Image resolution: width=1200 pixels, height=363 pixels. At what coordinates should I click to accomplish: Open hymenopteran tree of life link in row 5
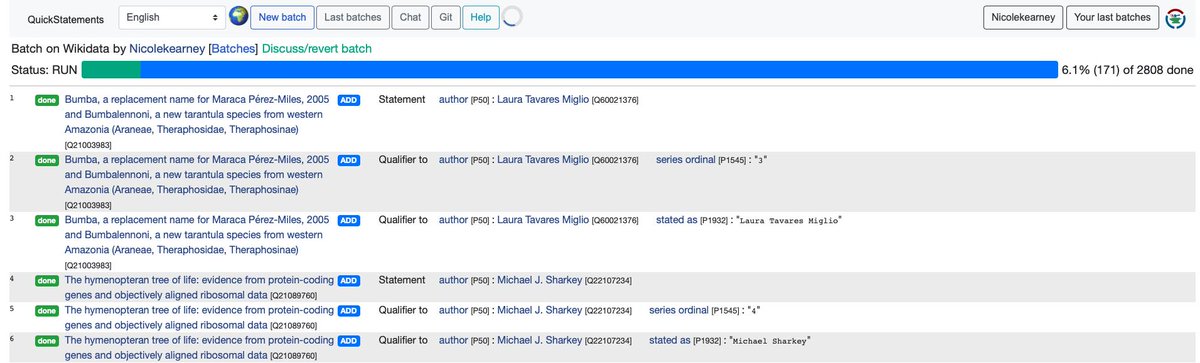pos(199,318)
